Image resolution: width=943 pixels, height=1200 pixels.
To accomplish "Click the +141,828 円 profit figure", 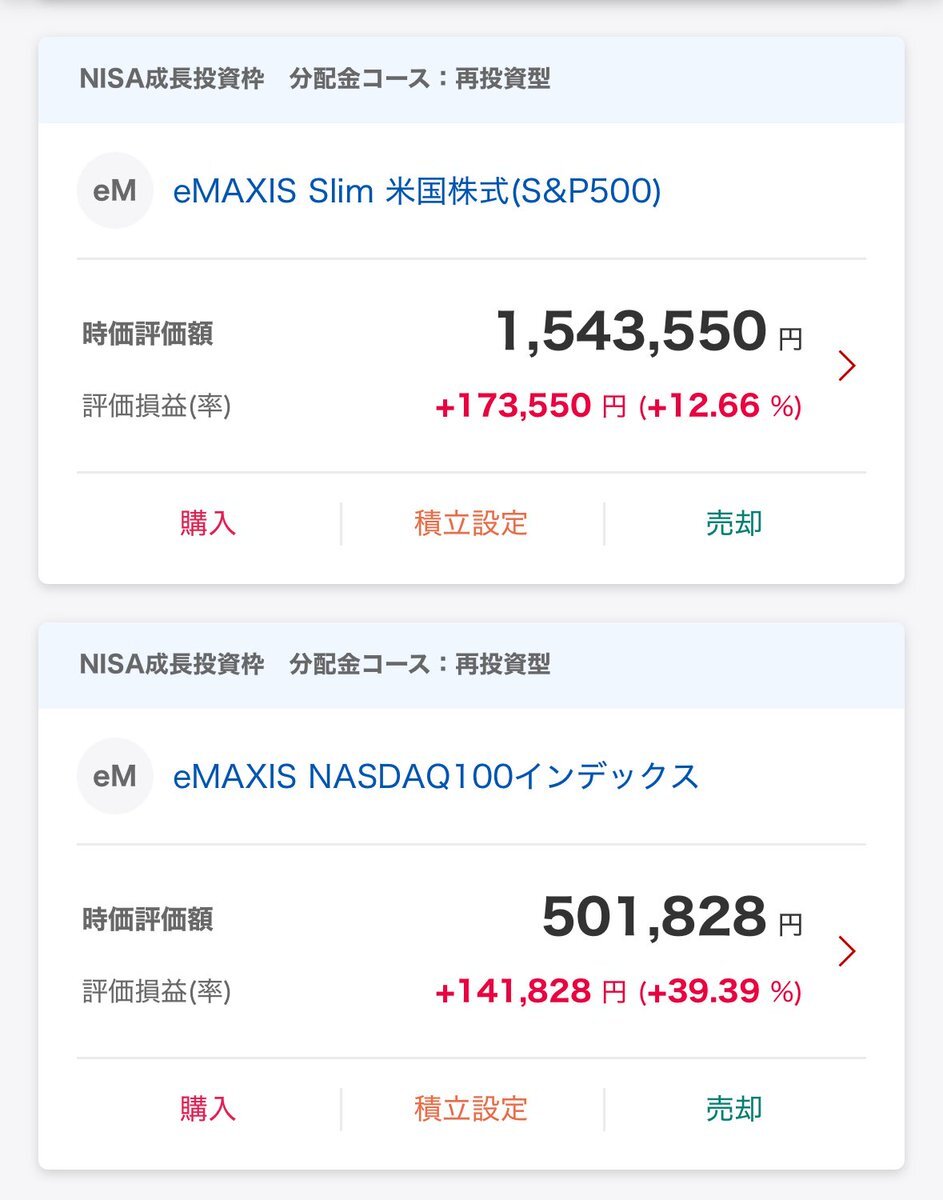I will (x=530, y=991).
